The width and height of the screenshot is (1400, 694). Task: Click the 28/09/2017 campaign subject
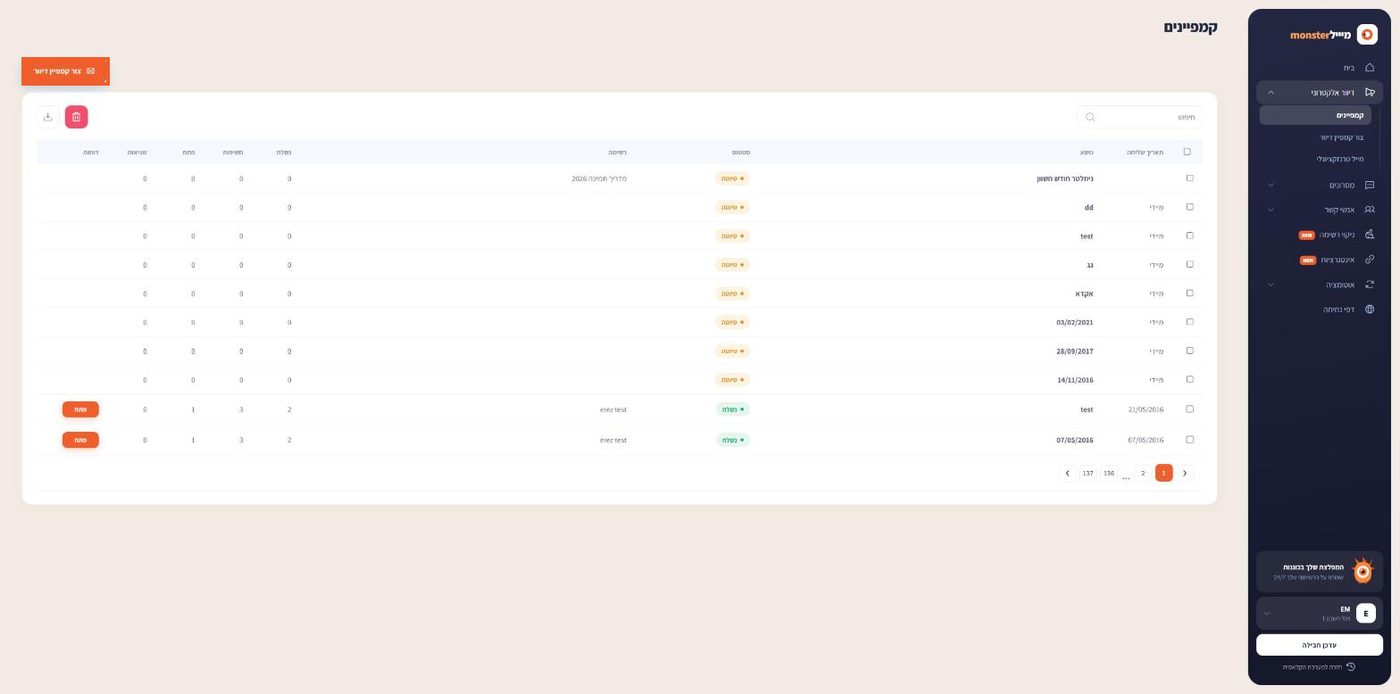click(1075, 351)
